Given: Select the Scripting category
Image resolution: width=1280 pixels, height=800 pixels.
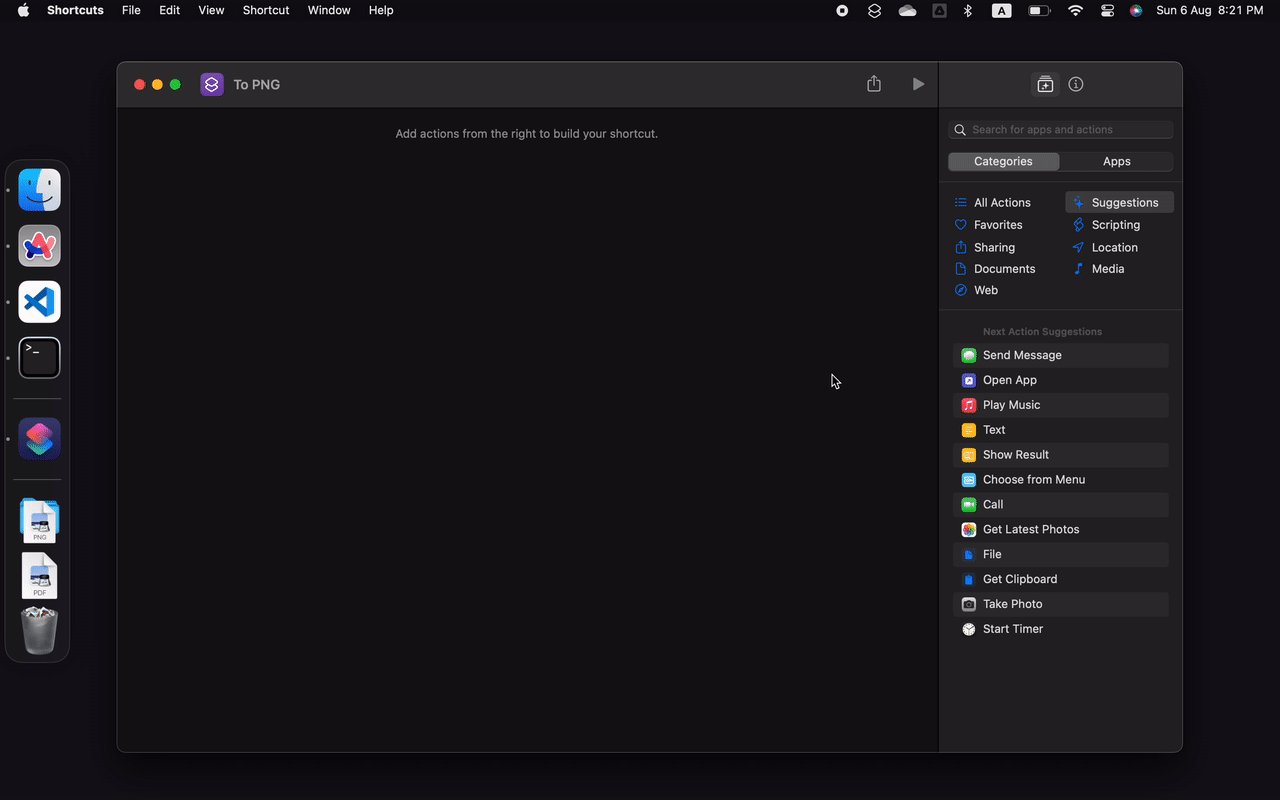Looking at the screenshot, I should pyautogui.click(x=1113, y=224).
